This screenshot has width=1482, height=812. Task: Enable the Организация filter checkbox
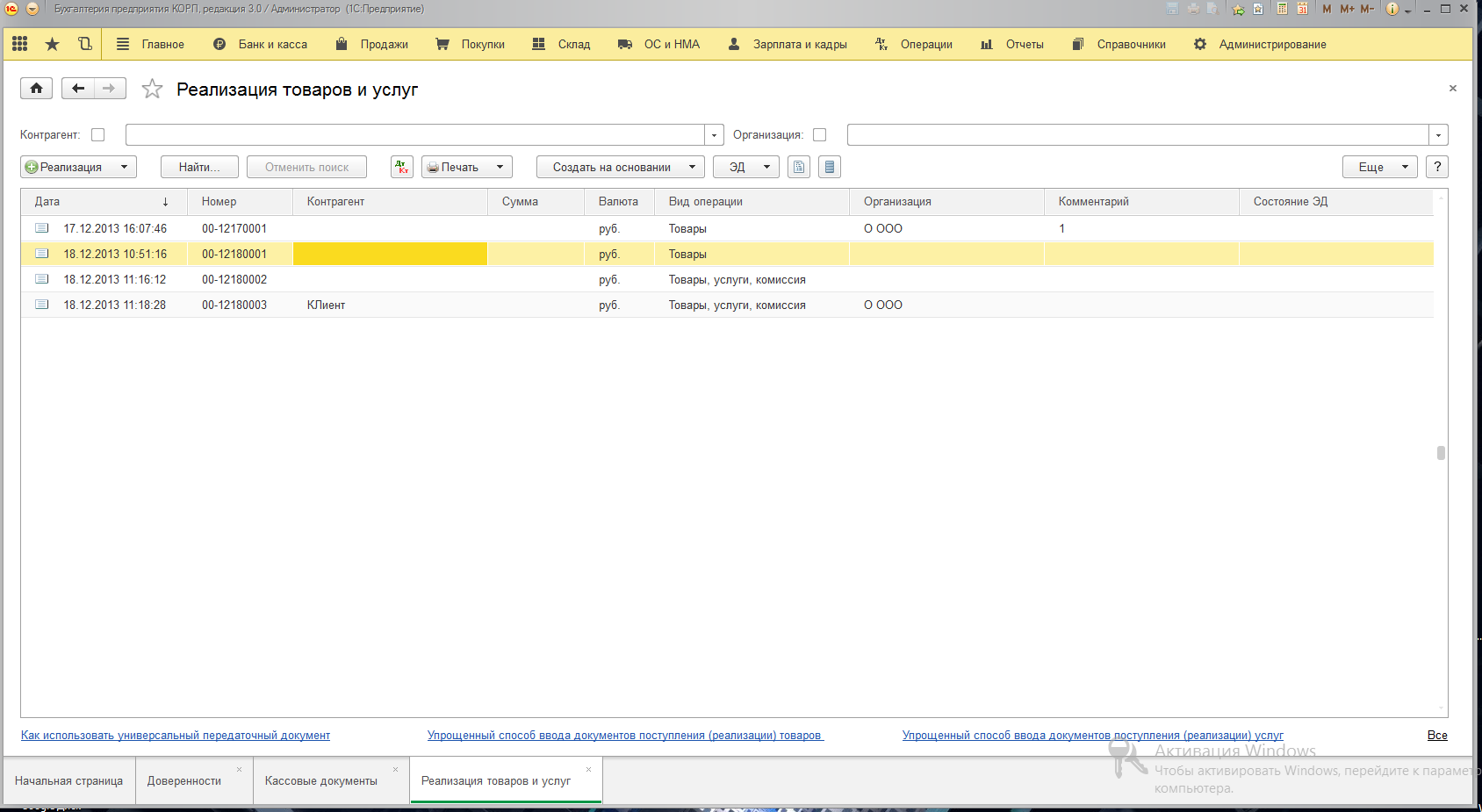(820, 135)
